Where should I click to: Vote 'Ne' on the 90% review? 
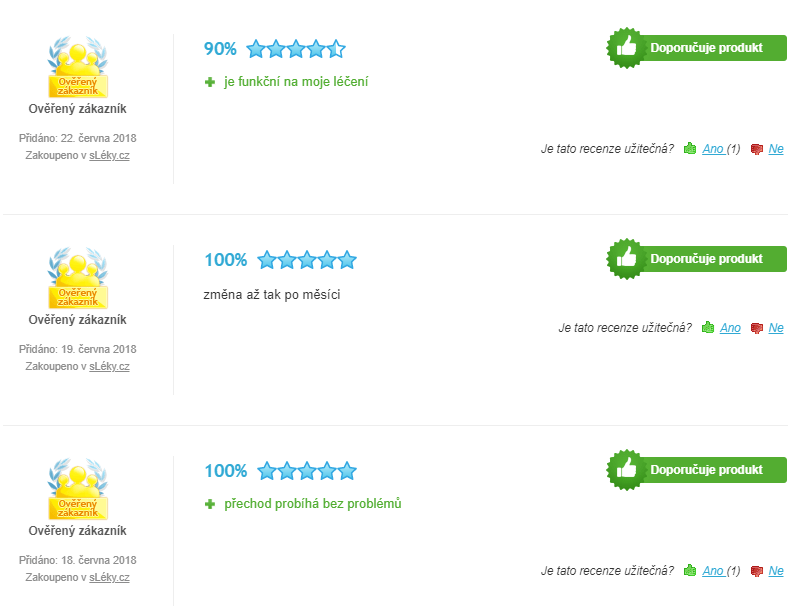pyautogui.click(x=776, y=149)
